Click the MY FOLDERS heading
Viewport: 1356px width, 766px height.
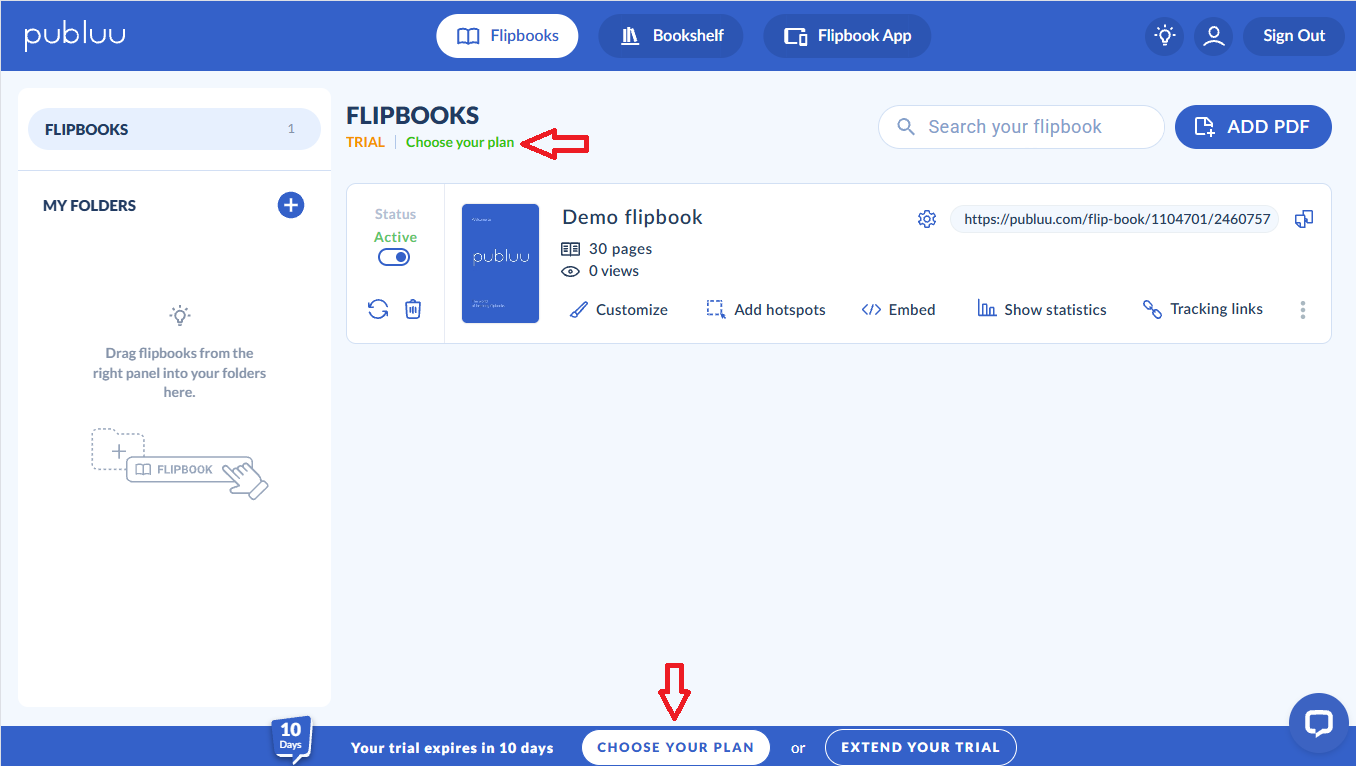[x=90, y=205]
